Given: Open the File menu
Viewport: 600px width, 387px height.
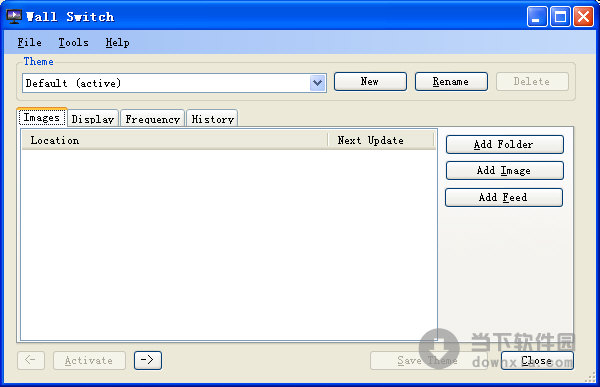Looking at the screenshot, I should click(29, 42).
